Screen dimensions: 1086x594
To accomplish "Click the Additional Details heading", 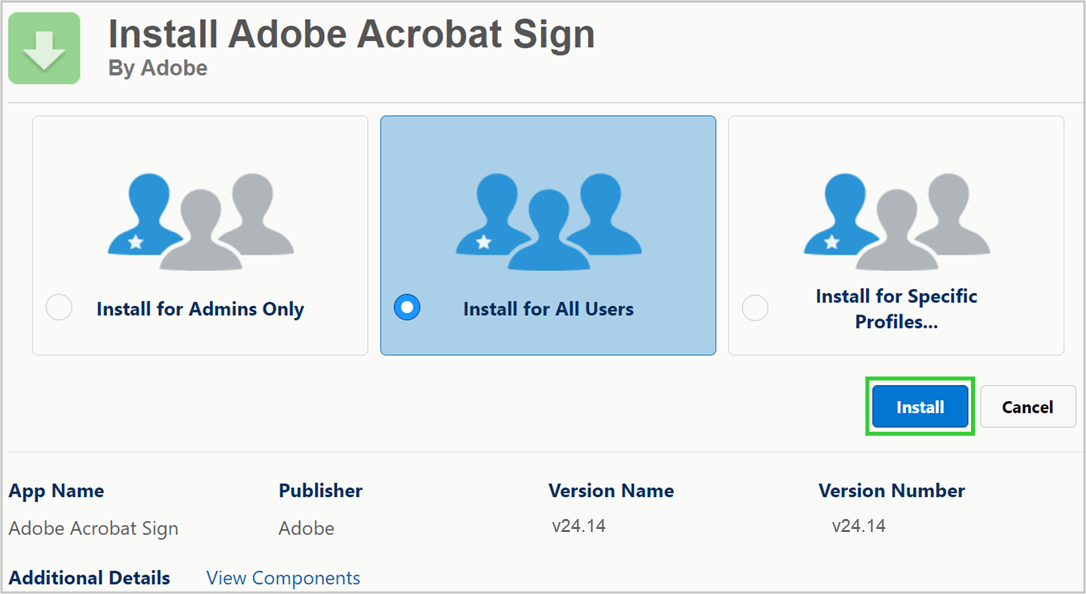I will click(89, 578).
